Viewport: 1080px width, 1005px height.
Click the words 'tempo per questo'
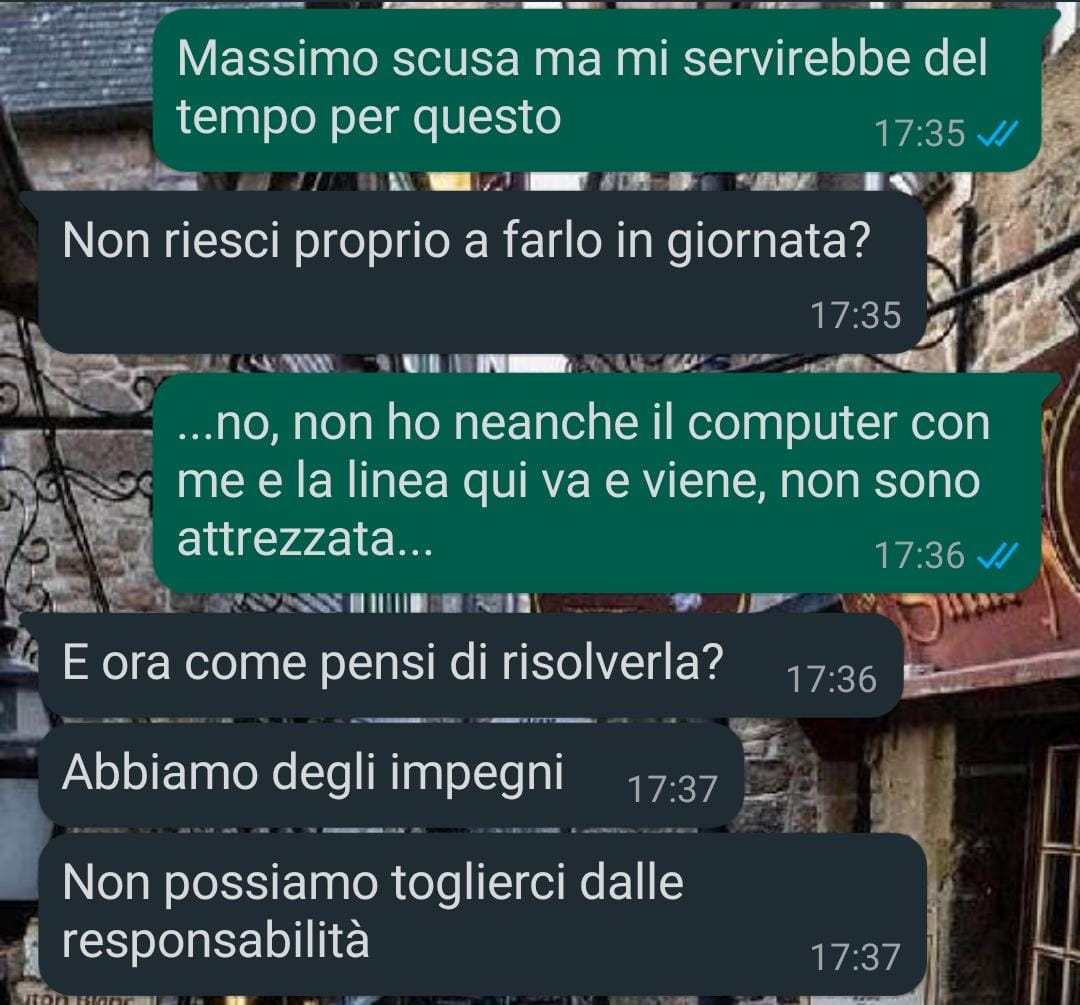(369, 118)
